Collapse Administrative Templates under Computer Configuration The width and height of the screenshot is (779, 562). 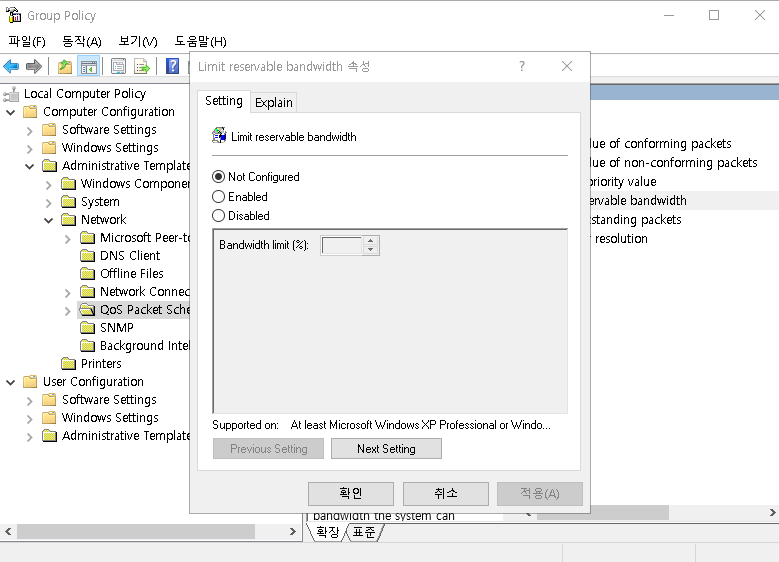pos(29,166)
